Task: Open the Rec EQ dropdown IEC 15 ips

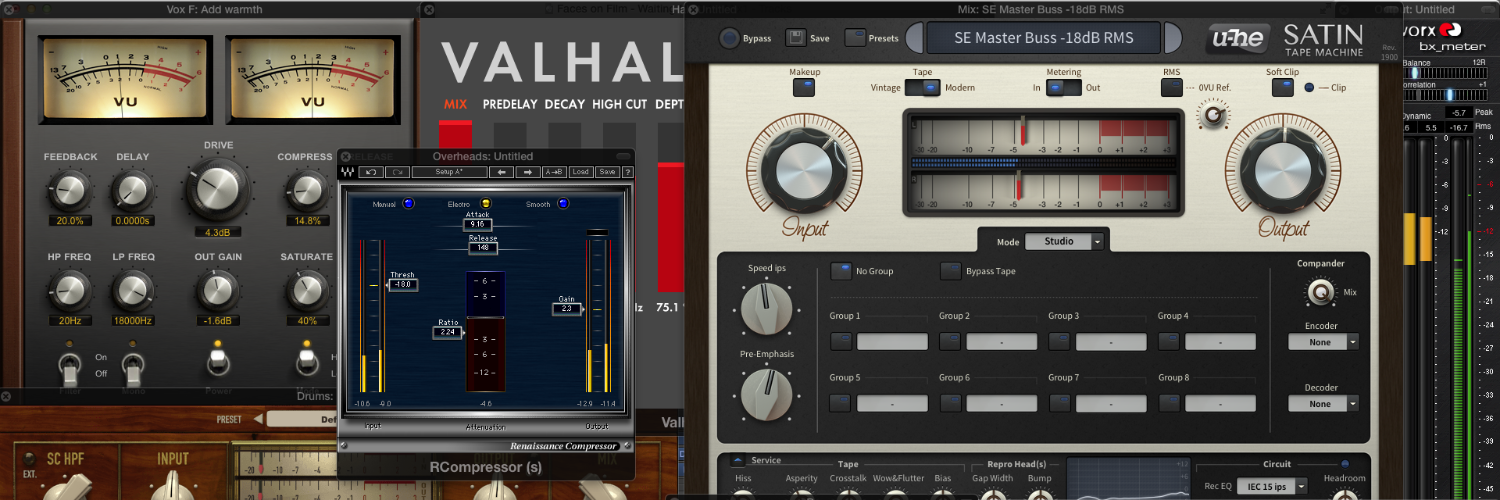Action: pyautogui.click(x=1274, y=487)
